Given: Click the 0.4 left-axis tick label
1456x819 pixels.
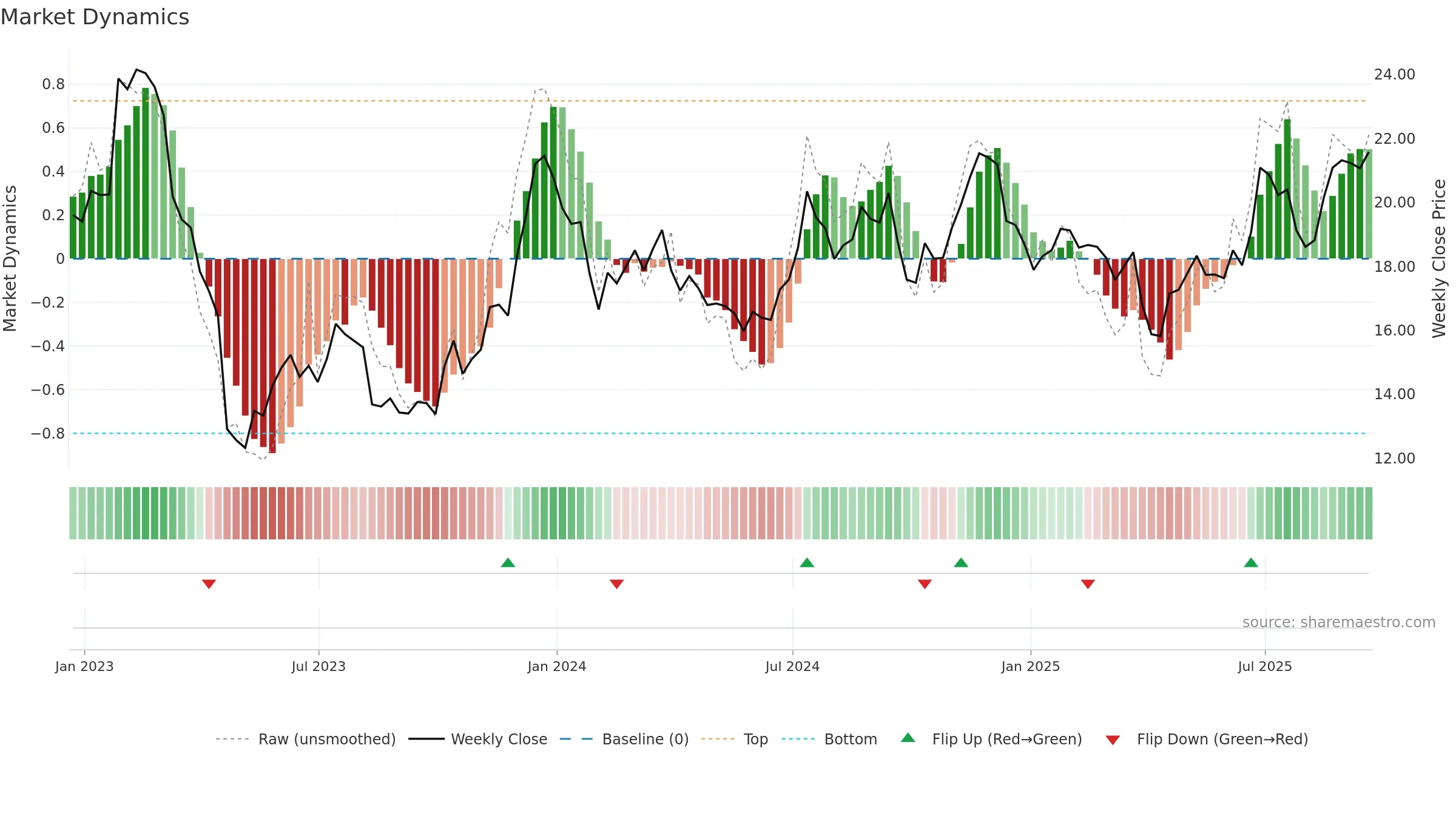Looking at the screenshot, I should click(x=53, y=172).
